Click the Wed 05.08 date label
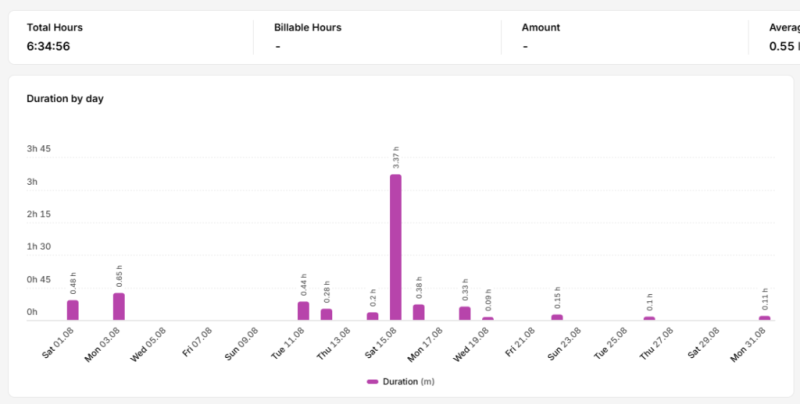Image resolution: width=800 pixels, height=404 pixels. [x=148, y=344]
